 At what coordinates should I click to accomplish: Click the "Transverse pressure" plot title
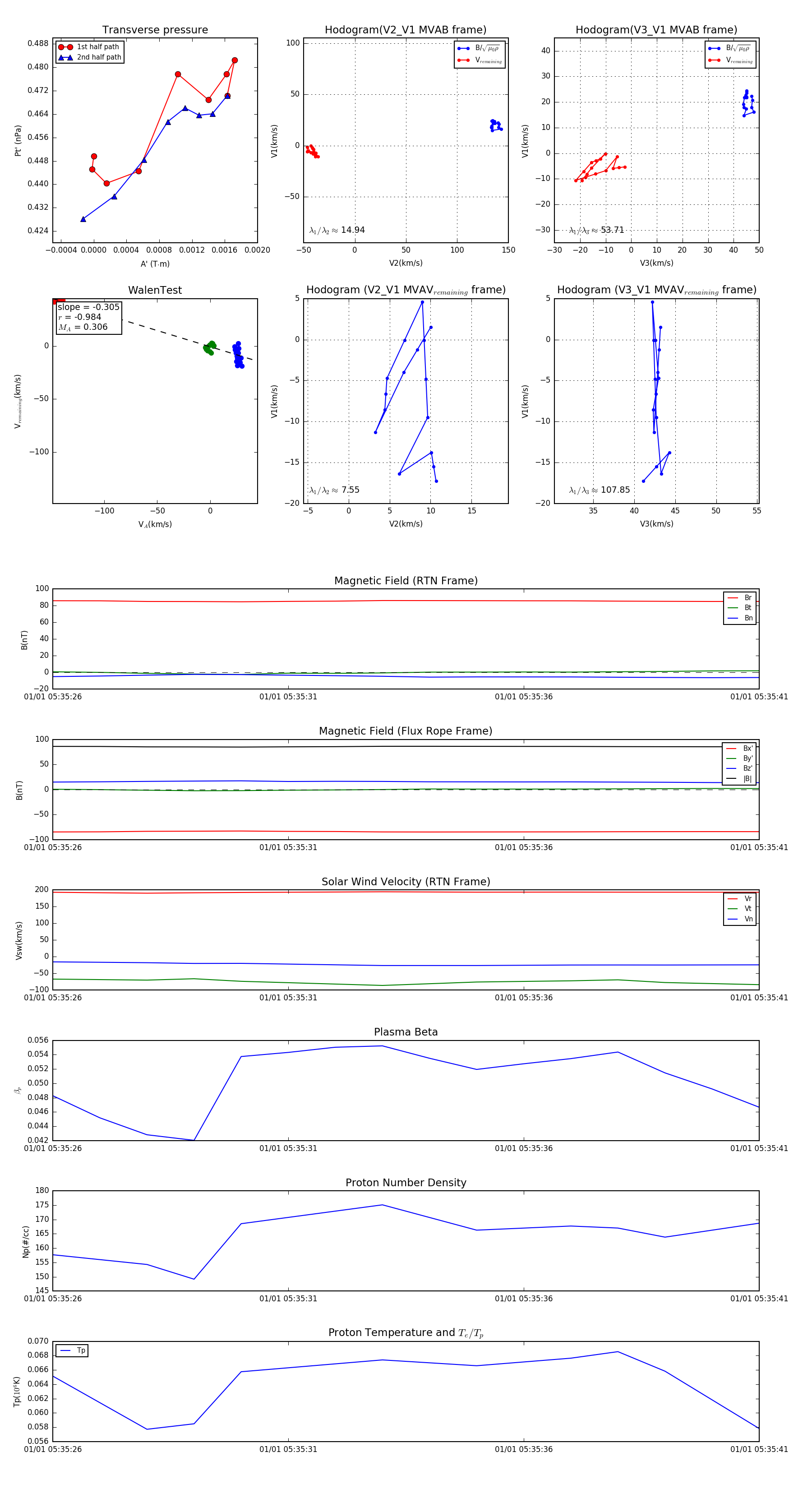point(155,30)
